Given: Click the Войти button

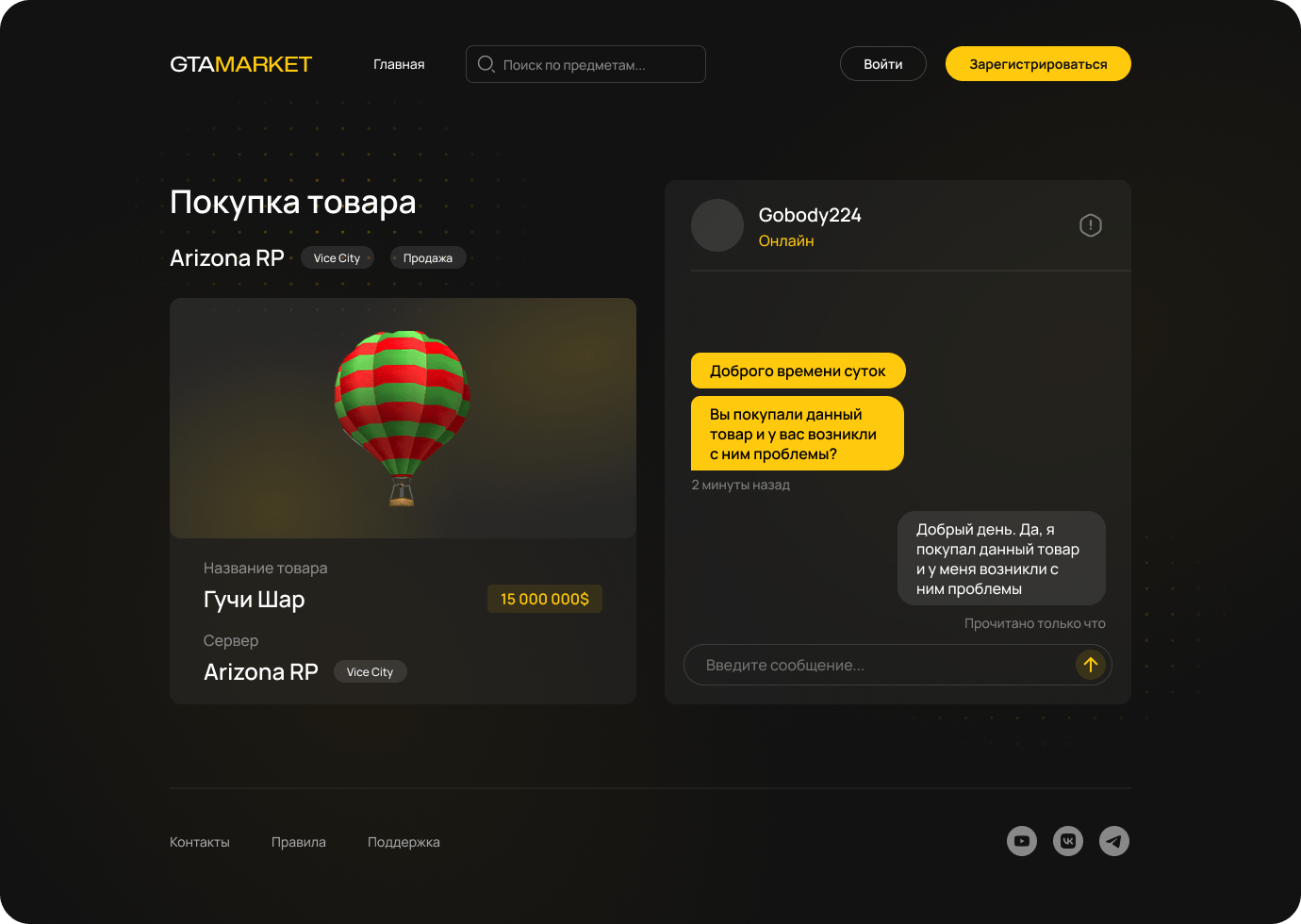Looking at the screenshot, I should (883, 64).
